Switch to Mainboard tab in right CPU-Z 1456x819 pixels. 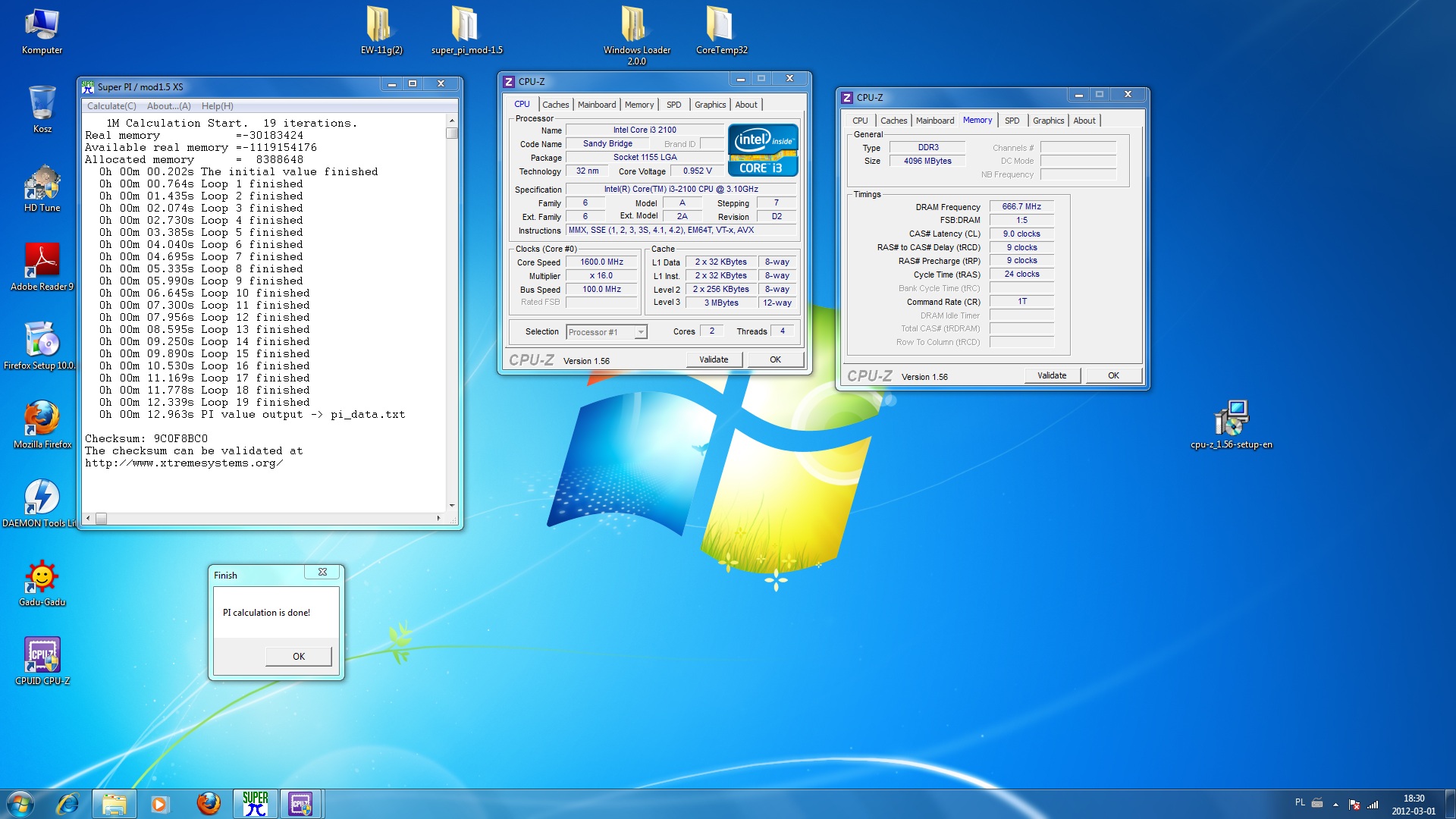coord(935,121)
